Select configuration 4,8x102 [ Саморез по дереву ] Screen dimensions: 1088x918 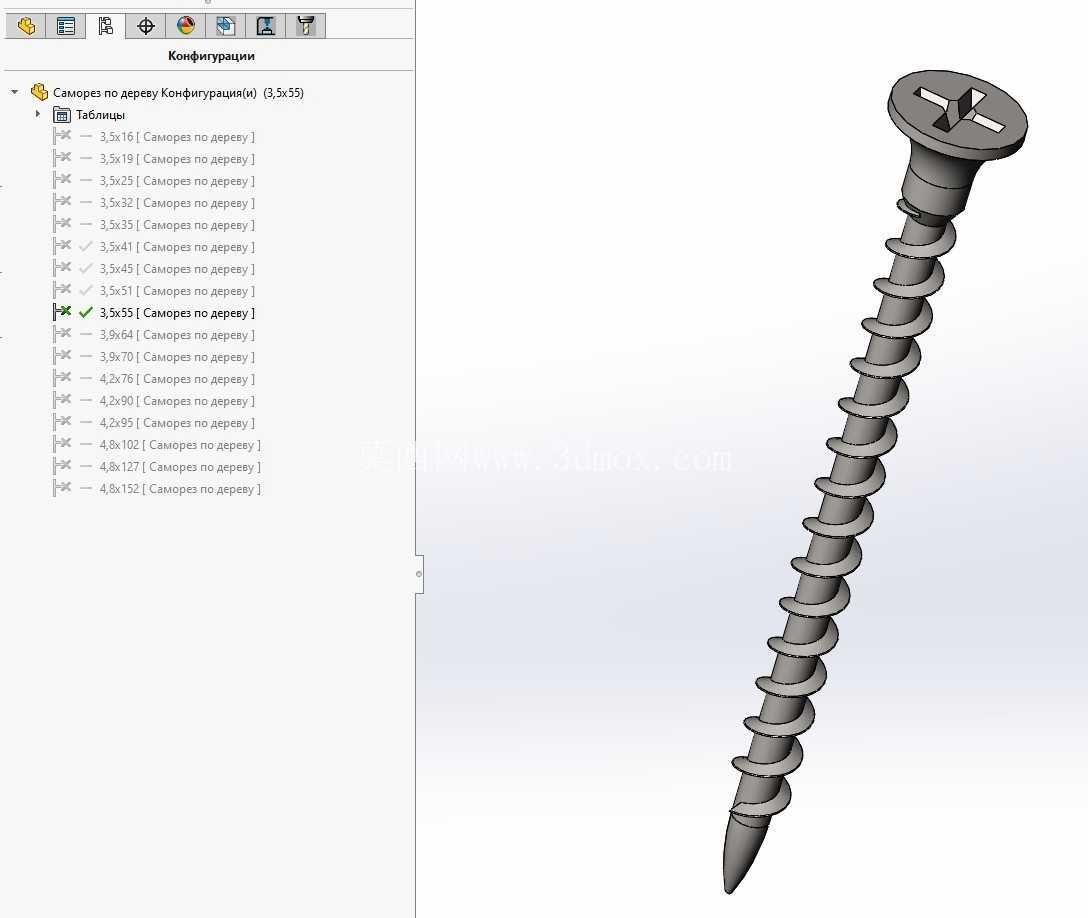click(180, 445)
